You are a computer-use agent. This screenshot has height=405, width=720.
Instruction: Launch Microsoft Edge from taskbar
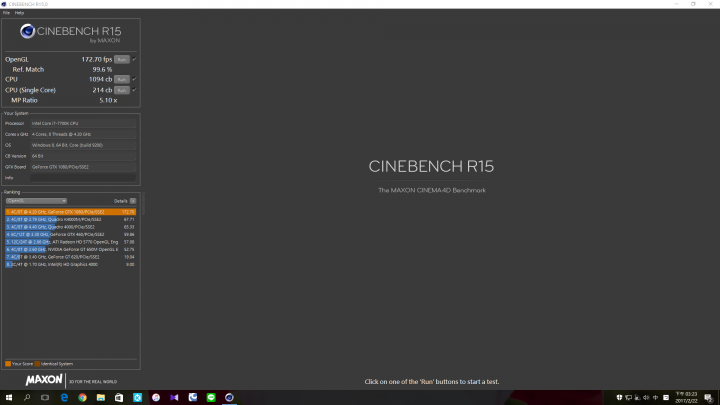[x=64, y=398]
